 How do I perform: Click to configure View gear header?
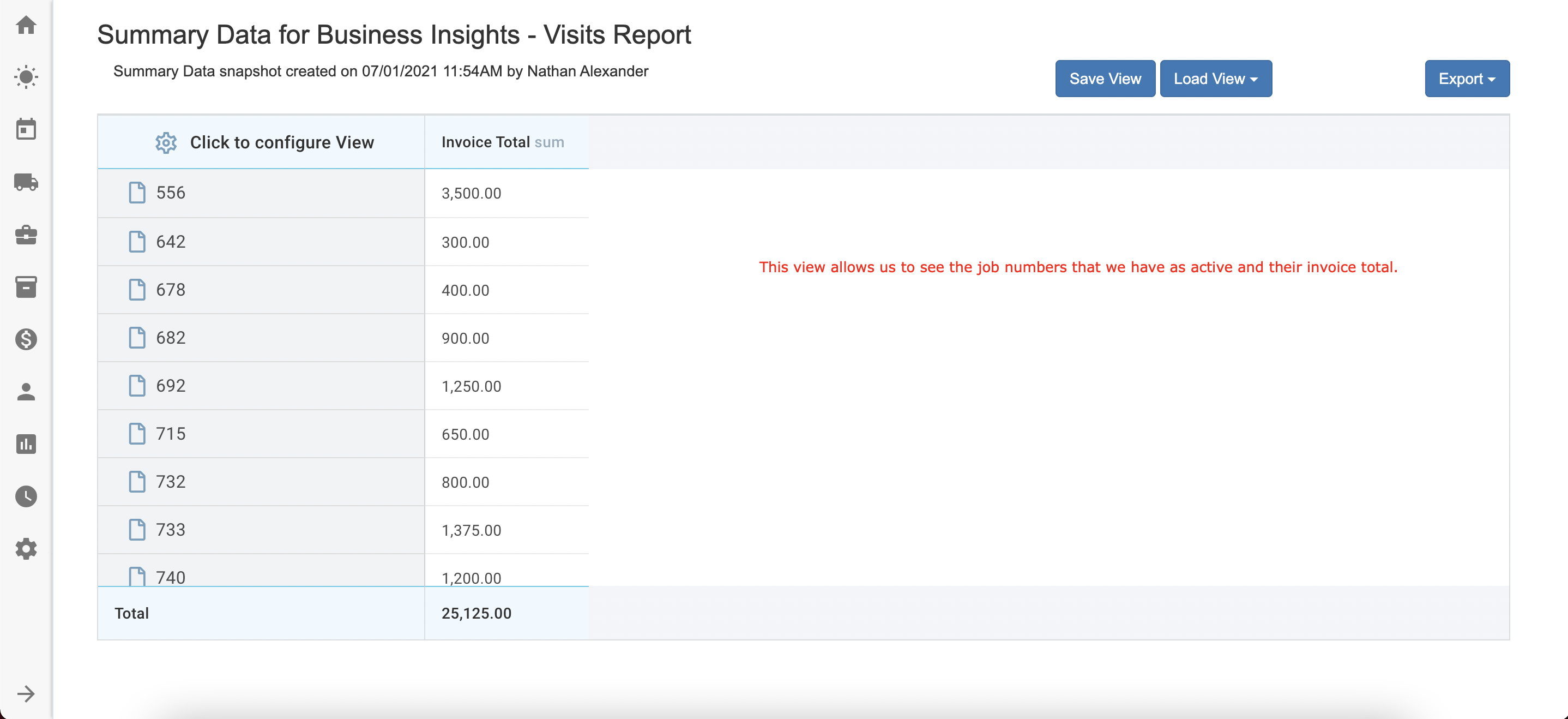[x=264, y=142]
